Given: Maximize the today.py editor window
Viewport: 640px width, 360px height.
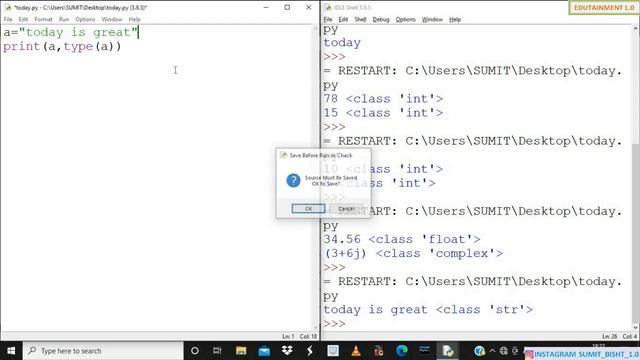Looking at the screenshot, I should point(287,7).
